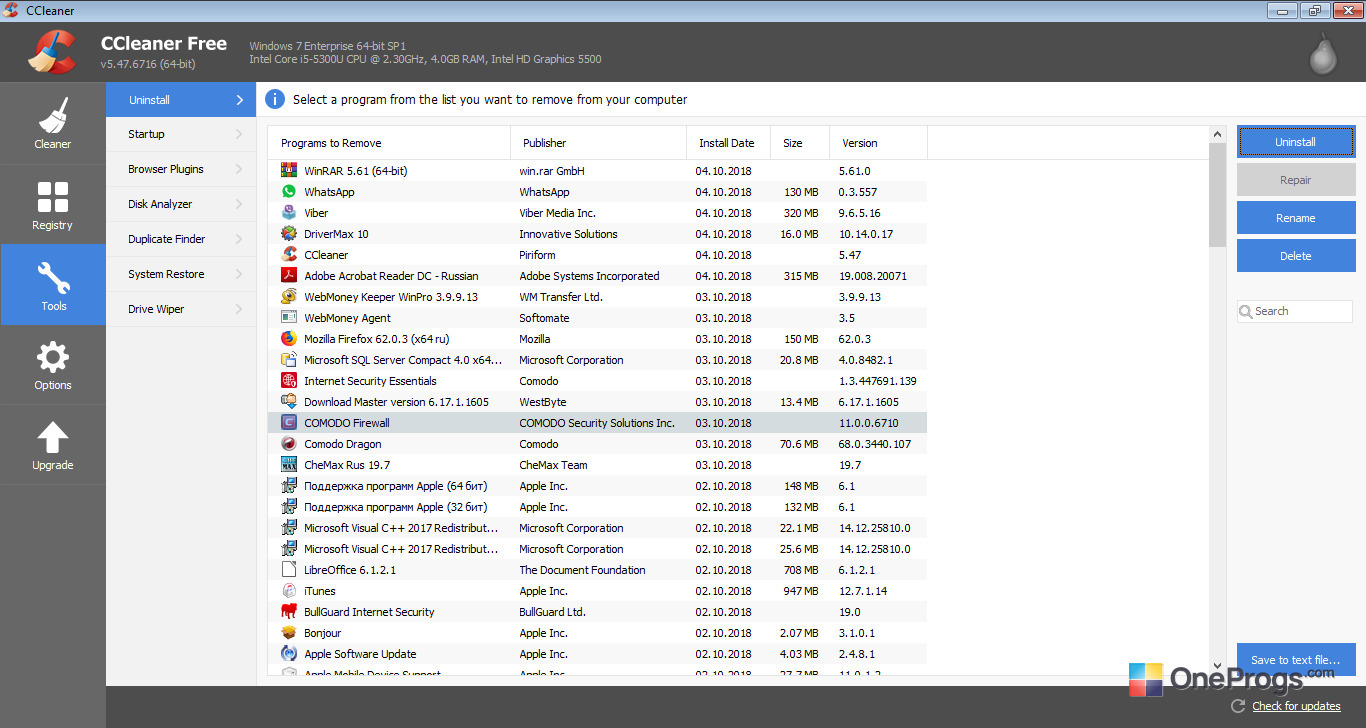Click the Piriform pear logo
The width and height of the screenshot is (1366, 728).
[x=1323, y=55]
